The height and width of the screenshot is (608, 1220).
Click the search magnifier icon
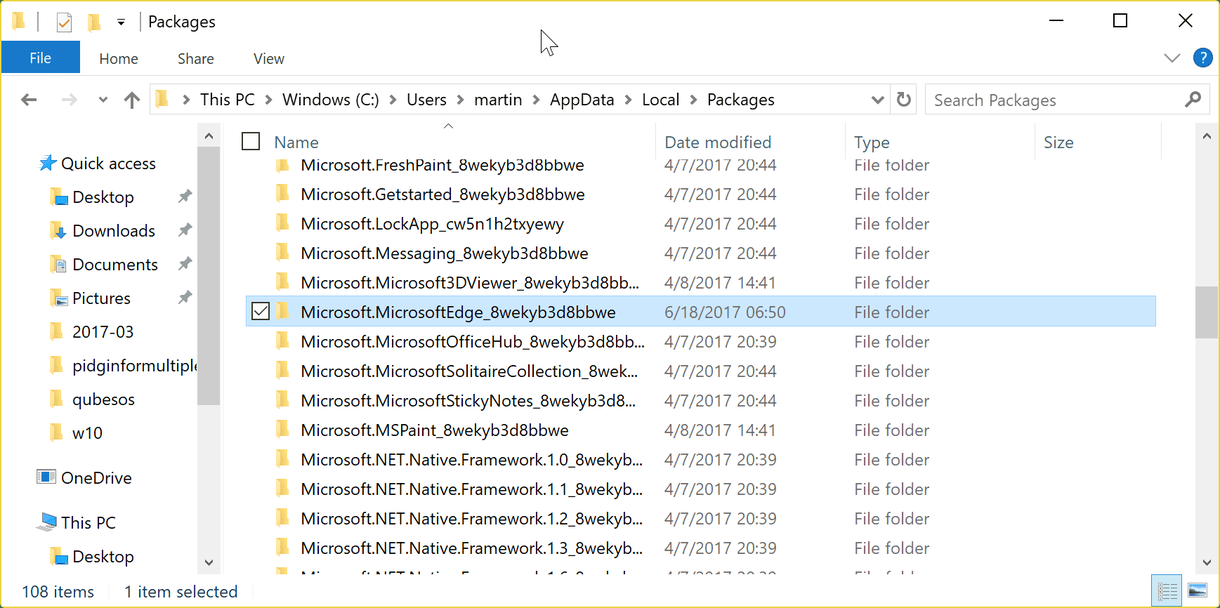coord(1192,100)
